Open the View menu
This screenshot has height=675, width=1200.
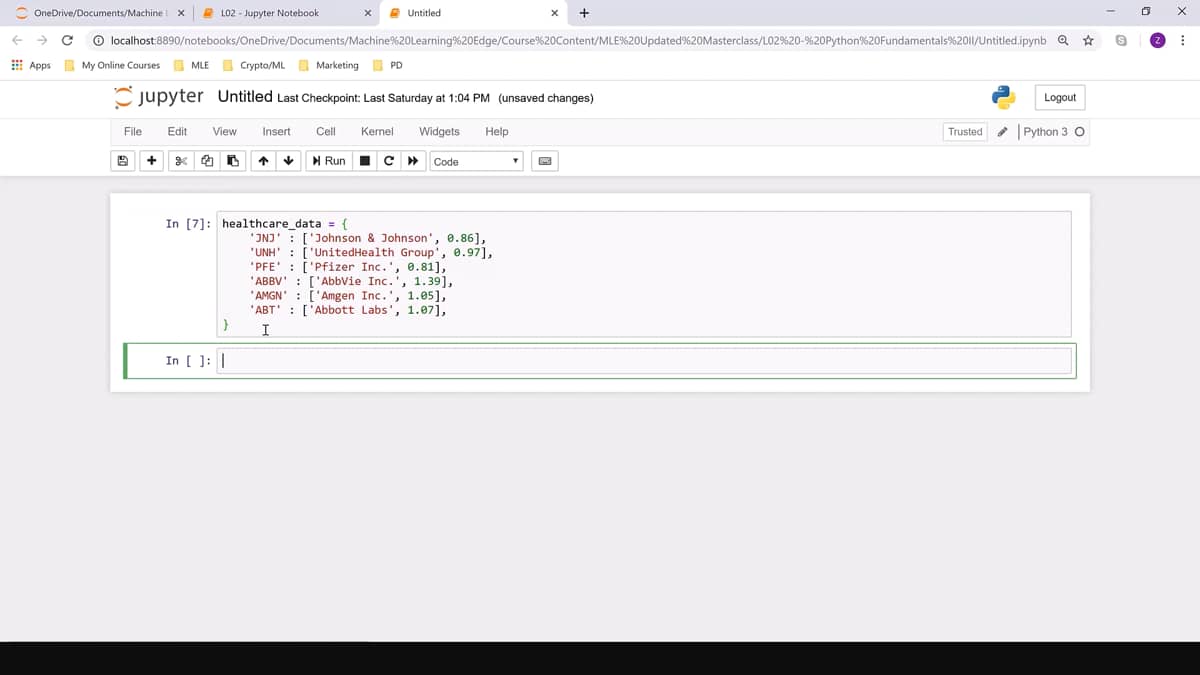(x=225, y=132)
